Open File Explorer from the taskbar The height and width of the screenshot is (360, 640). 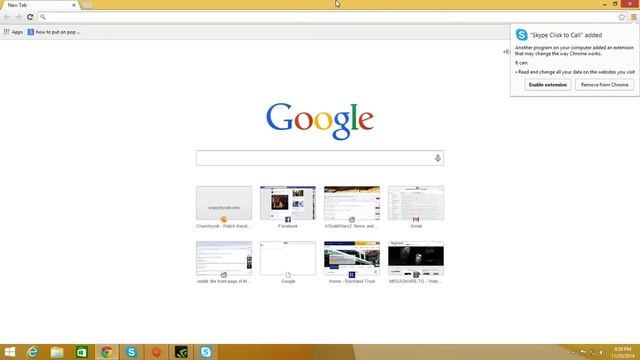tap(57, 352)
